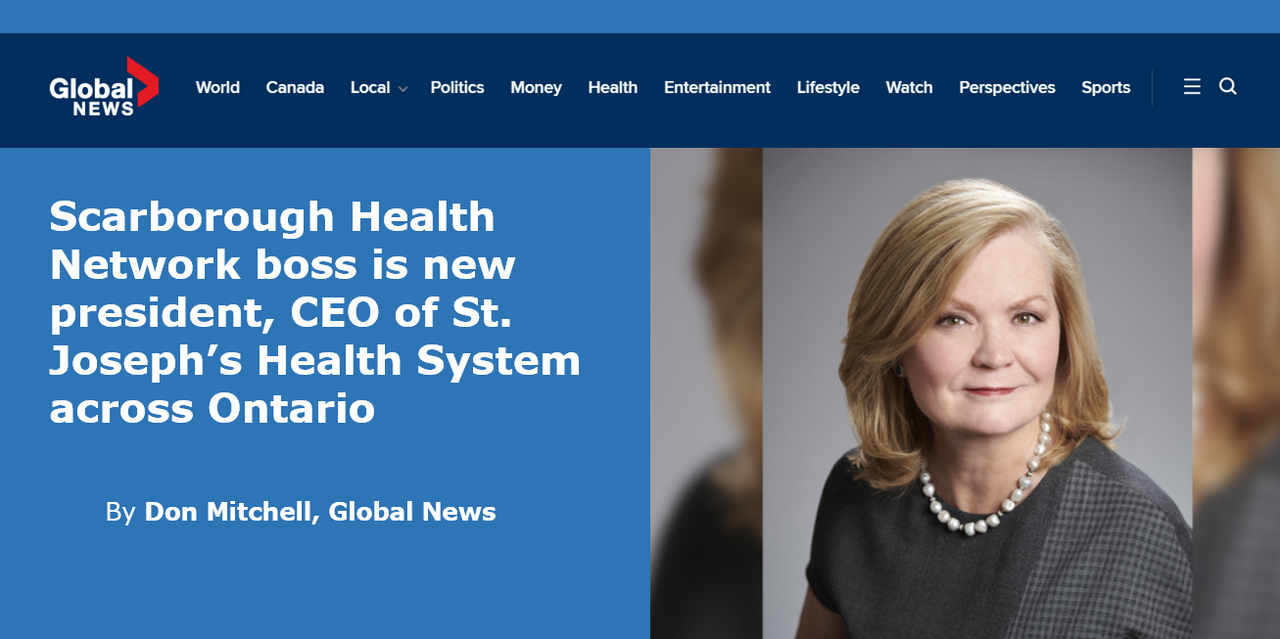
Task: Go to the World section
Action: pos(217,88)
